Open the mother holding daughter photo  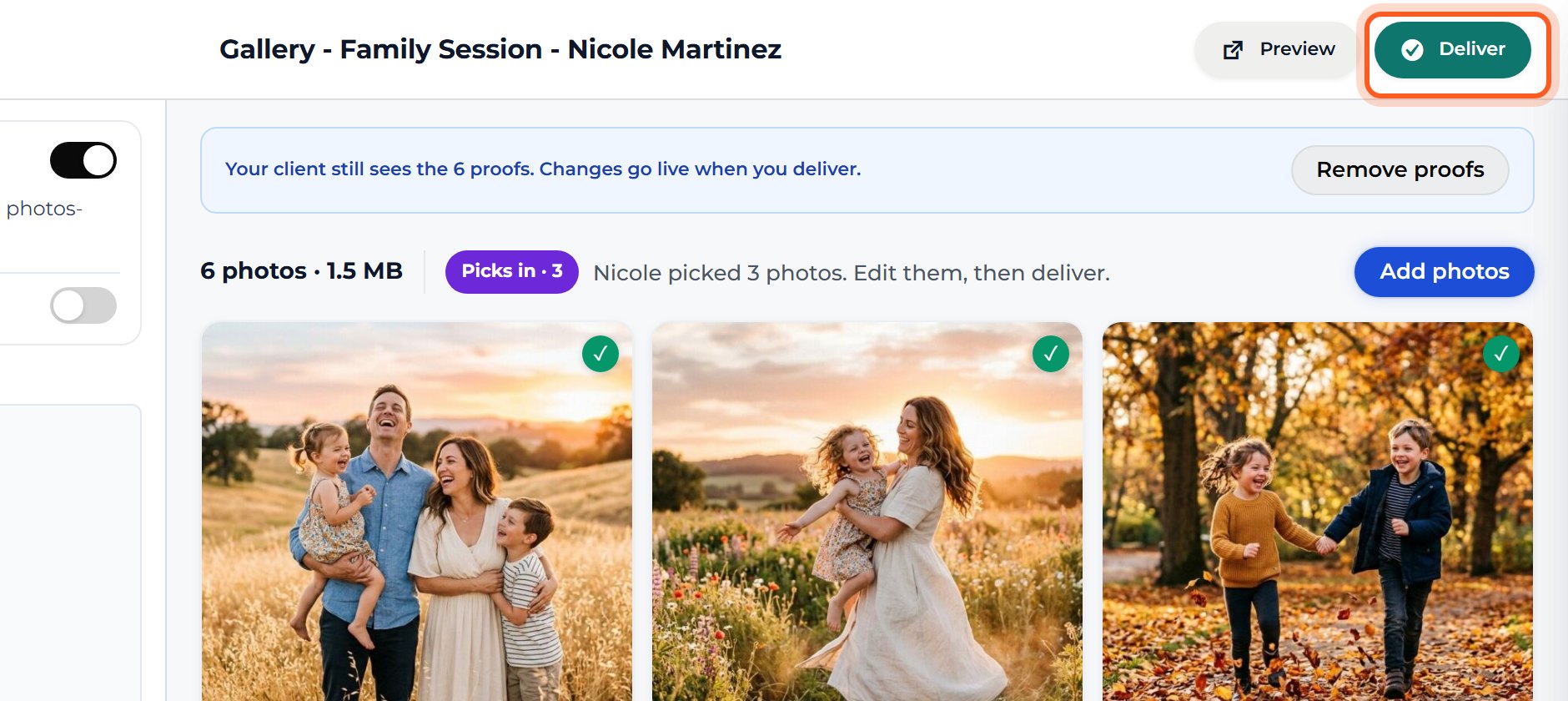867,512
